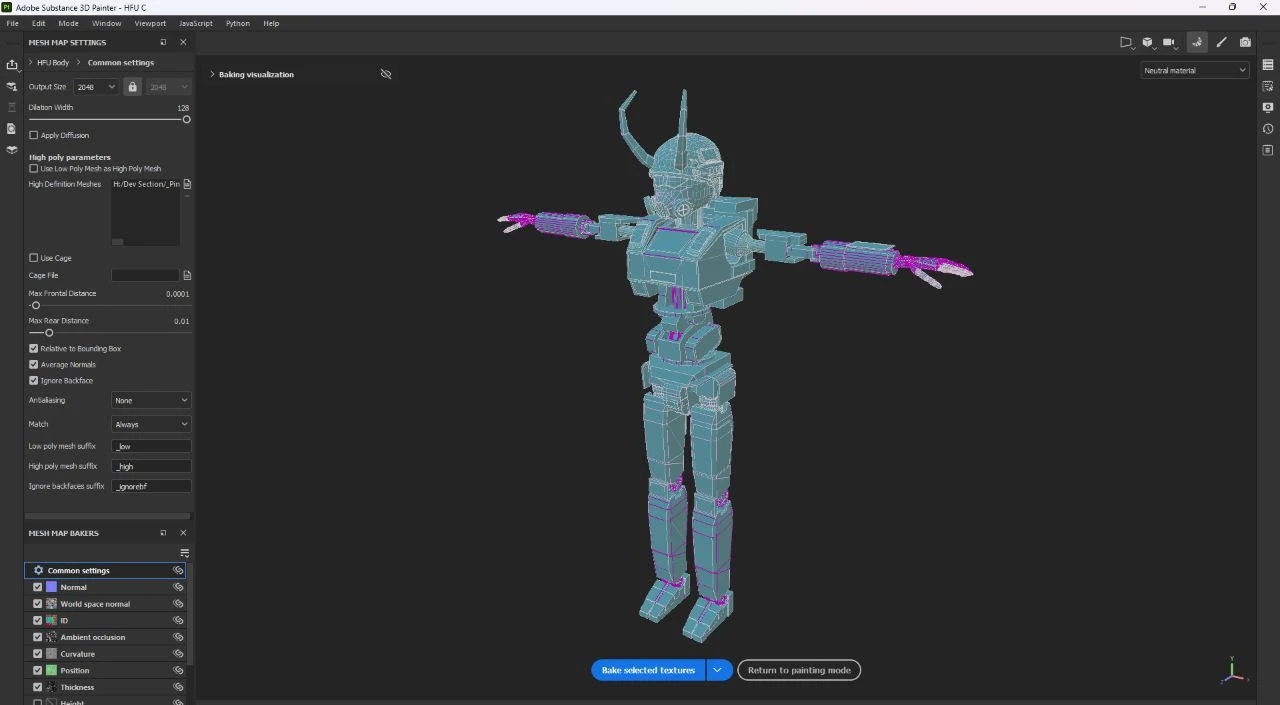Screen dimensions: 1280x705
Task: Hide the baking visualization with eye icon
Action: (386, 74)
